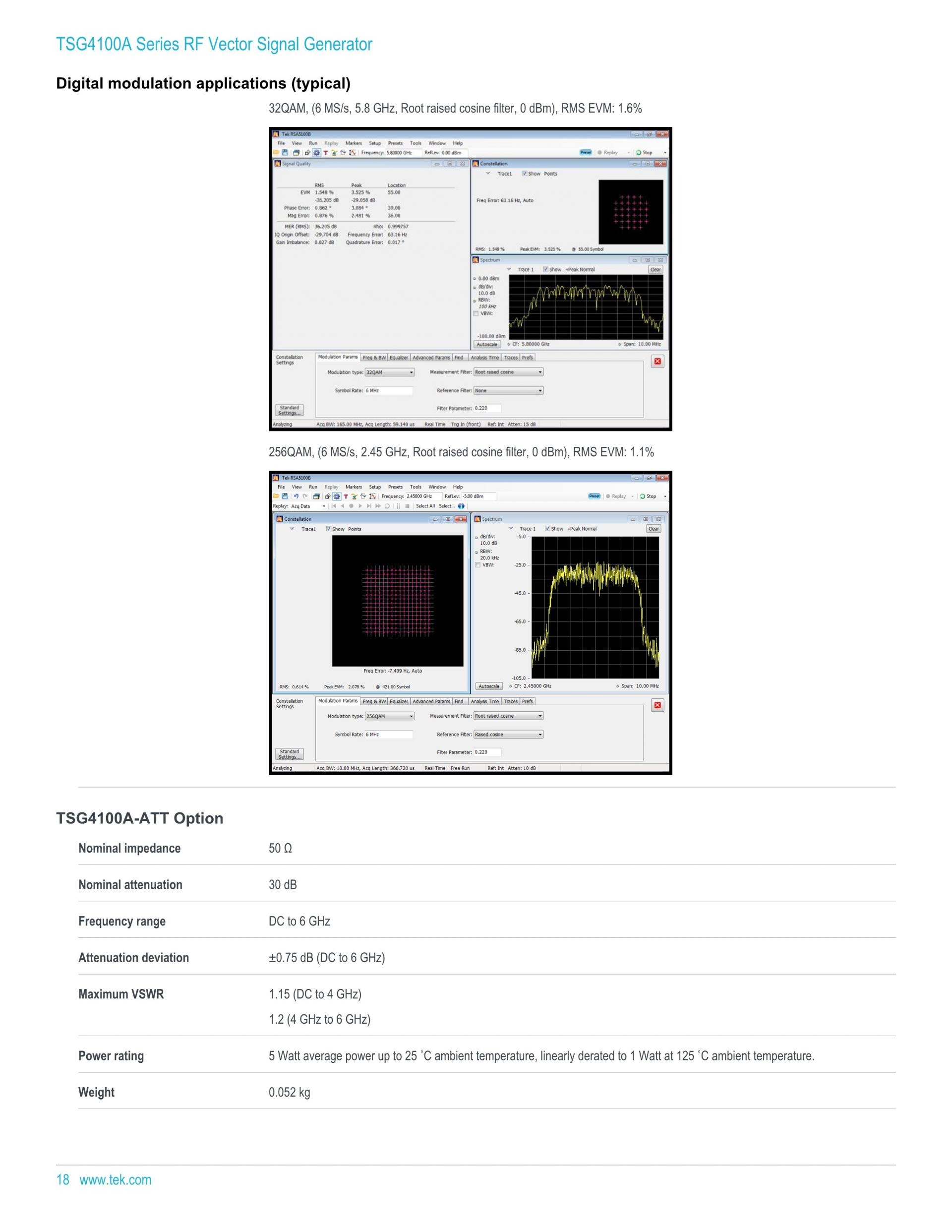This screenshot has width=952, height=1232.
Task: Expand the Acq Data replay dropdown
Action: tap(324, 506)
